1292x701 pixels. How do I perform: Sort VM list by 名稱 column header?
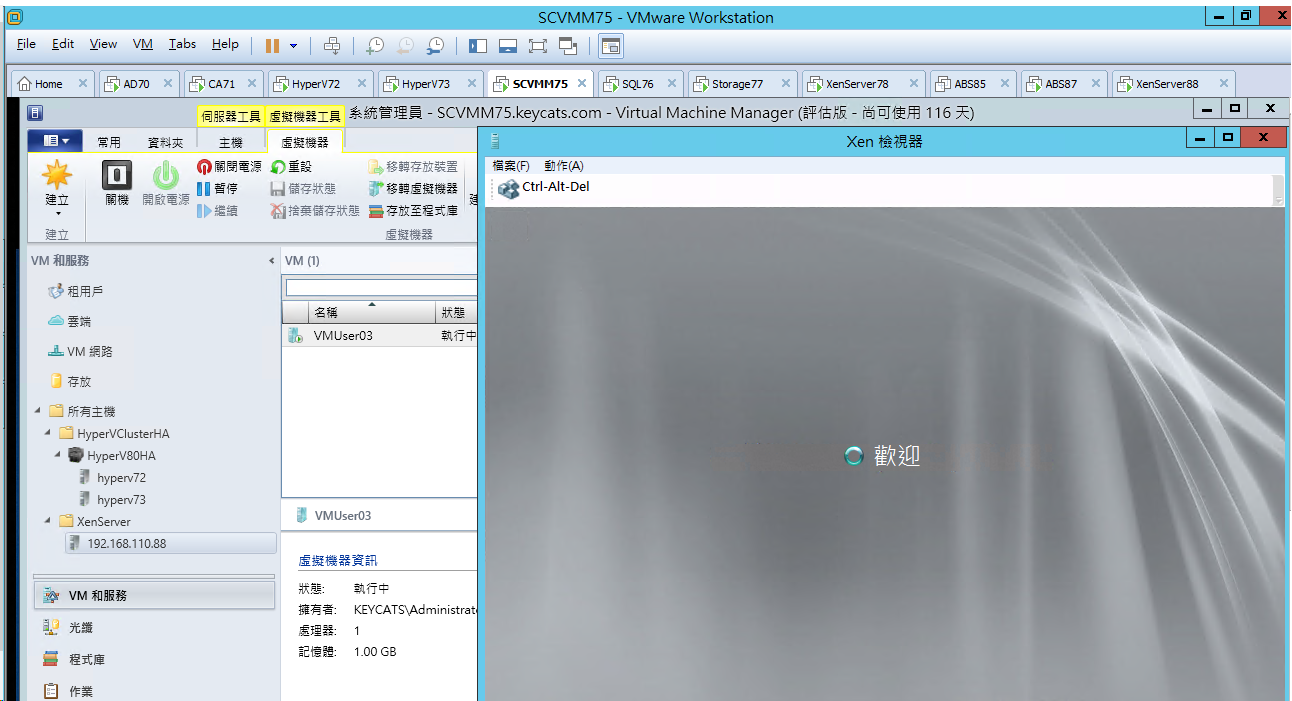point(370,312)
